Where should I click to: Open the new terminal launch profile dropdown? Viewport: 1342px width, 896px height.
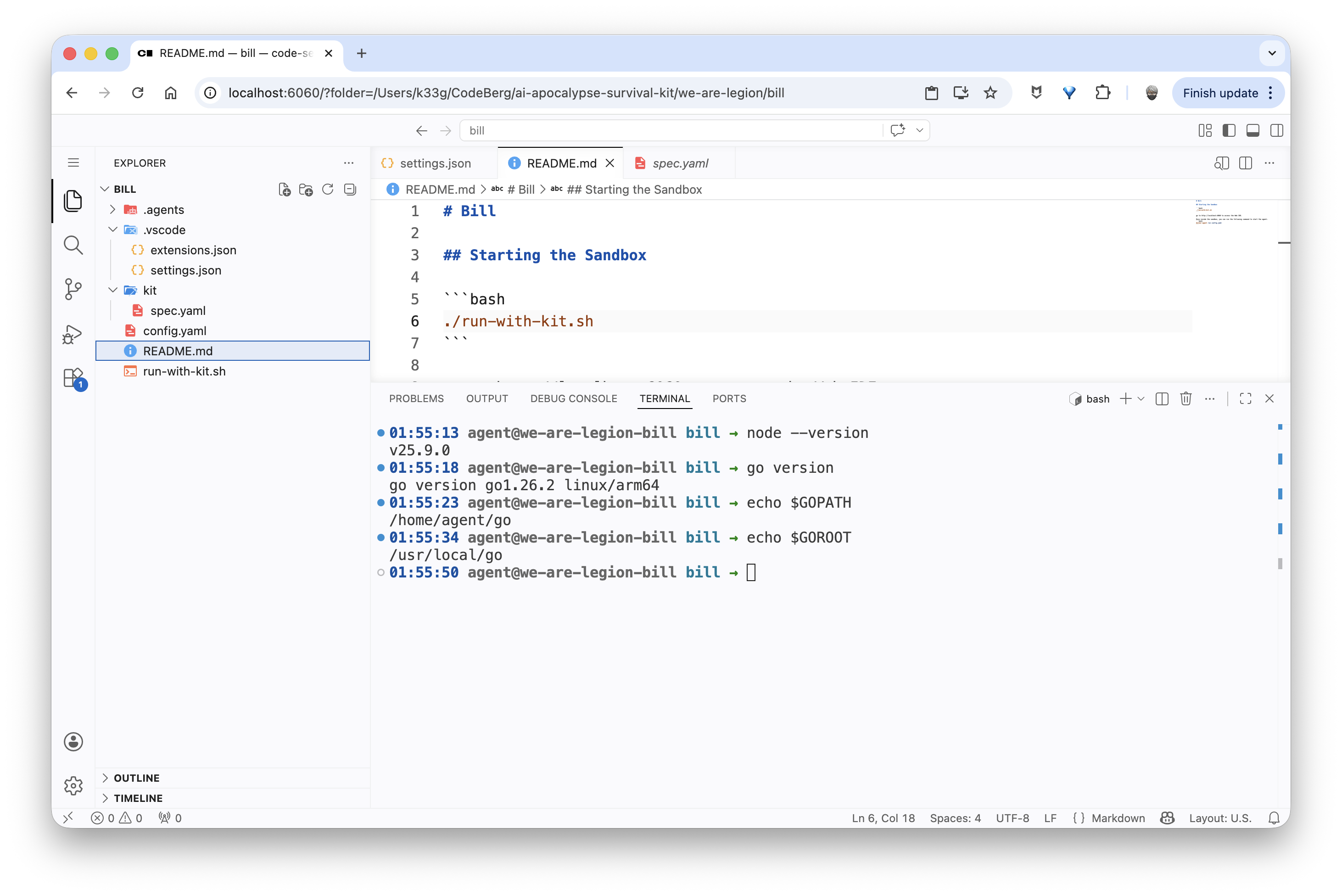(1141, 398)
